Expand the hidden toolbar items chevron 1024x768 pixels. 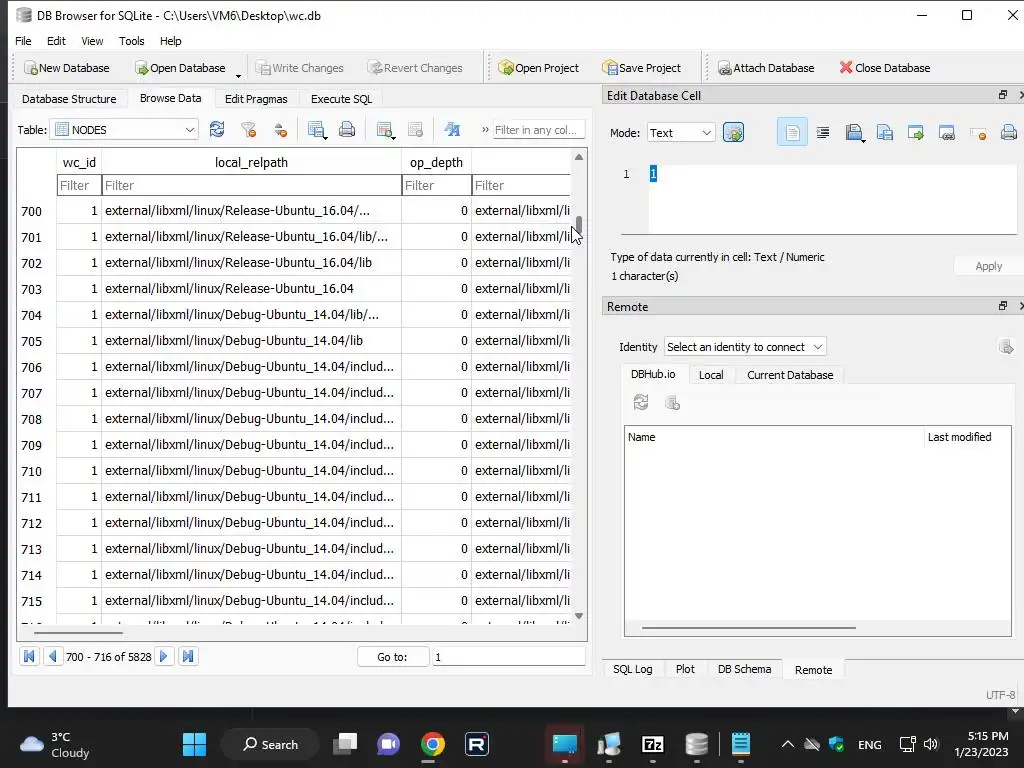tap(485, 129)
